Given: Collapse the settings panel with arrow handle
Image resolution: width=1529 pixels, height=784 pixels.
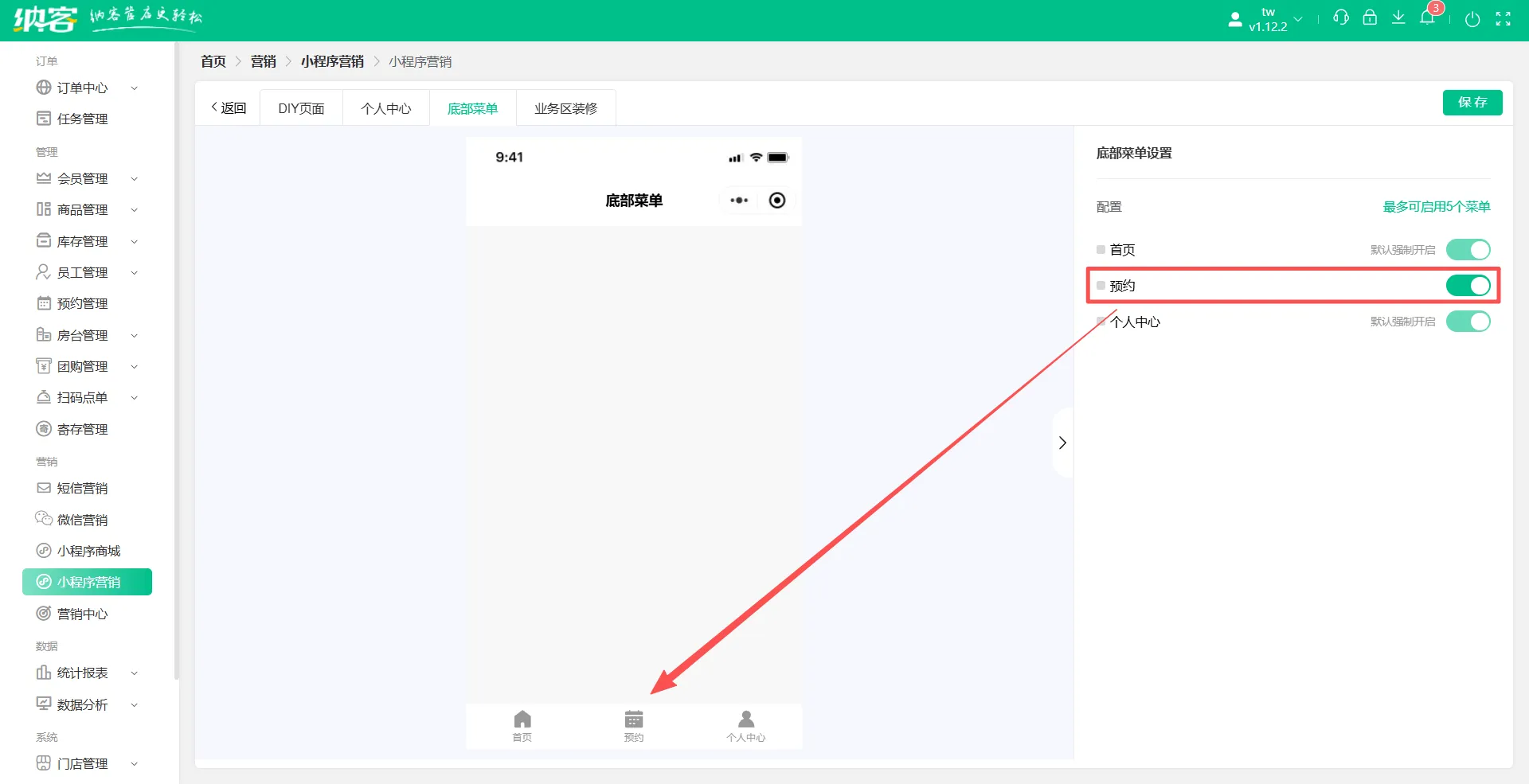Looking at the screenshot, I should pyautogui.click(x=1062, y=443).
